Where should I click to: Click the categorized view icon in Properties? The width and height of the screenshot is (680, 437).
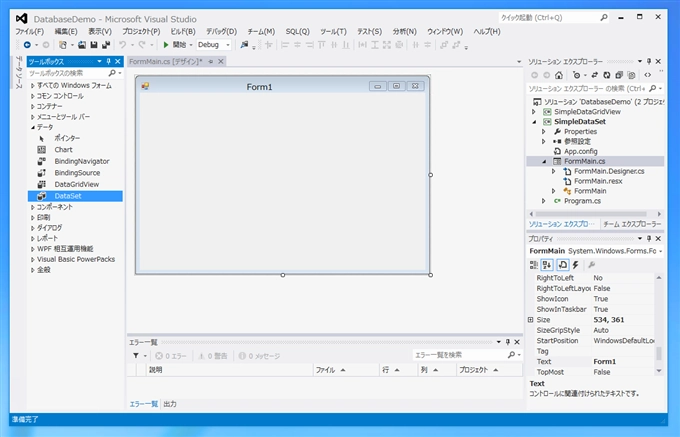coord(534,265)
